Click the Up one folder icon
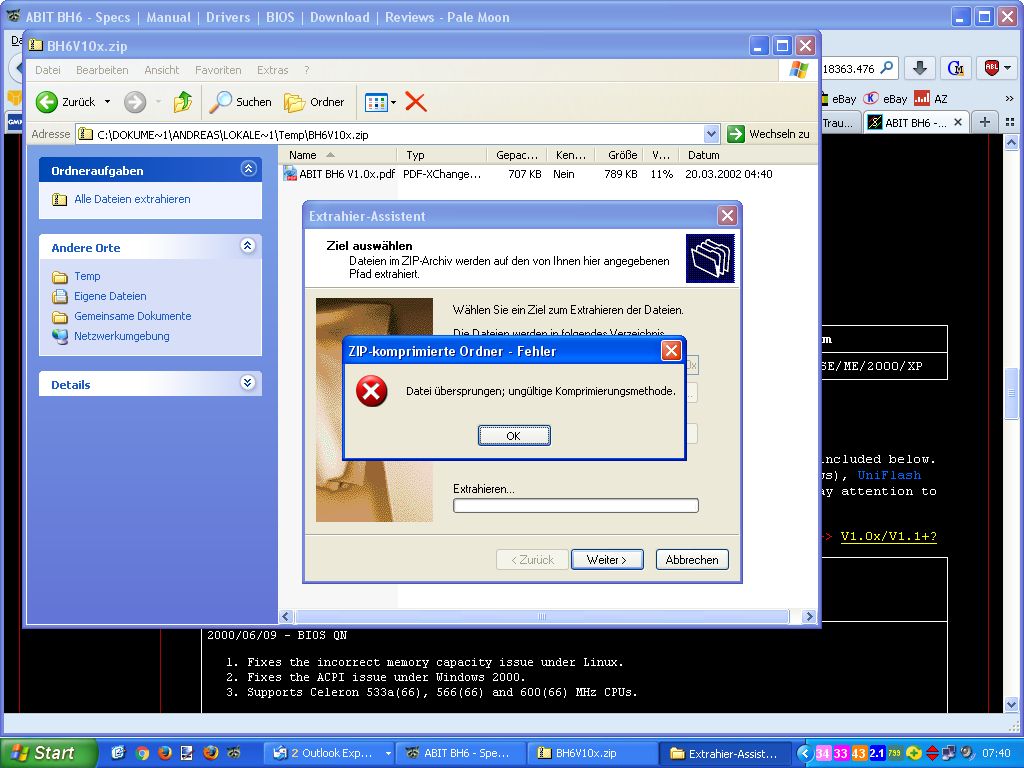The width and height of the screenshot is (1024, 768). [183, 102]
